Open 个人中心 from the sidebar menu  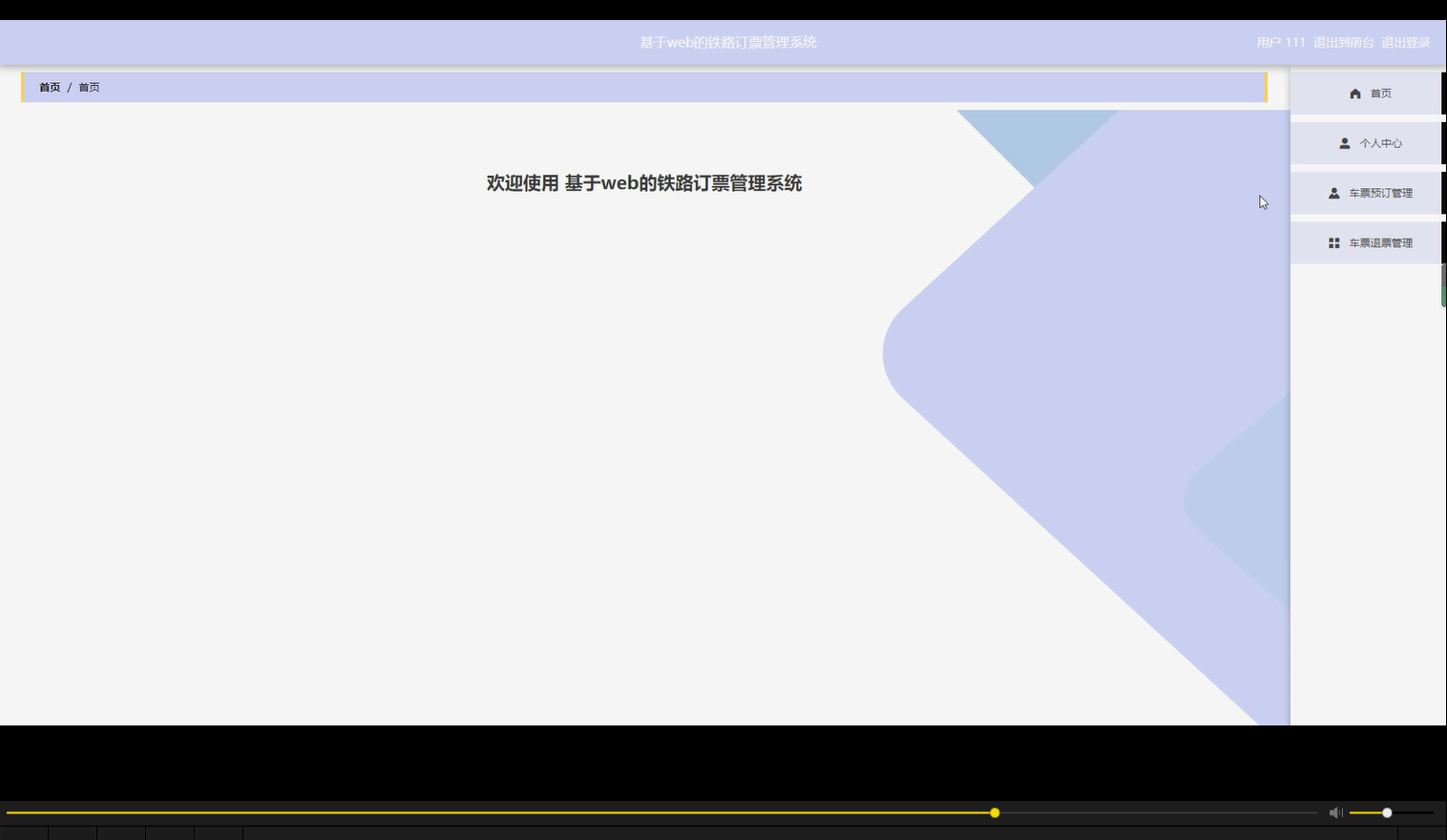pos(1380,142)
